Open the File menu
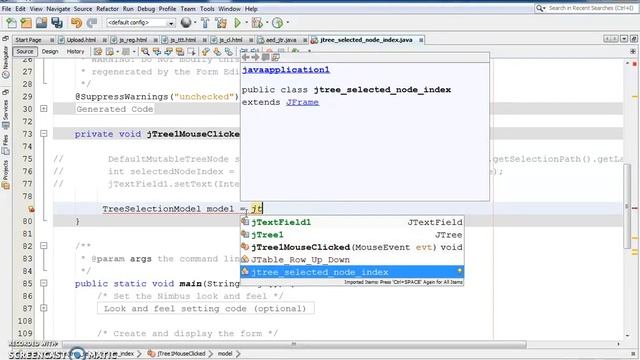Image resolution: width=640 pixels, height=360 pixels. 7,9
